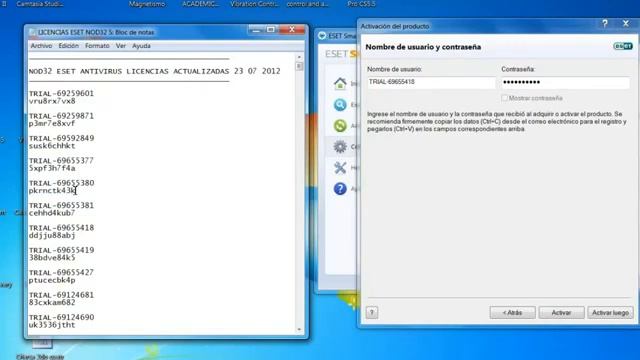Close the Activación del producto dialog
Viewport: 640px width, 360px height.
click(x=626, y=24)
